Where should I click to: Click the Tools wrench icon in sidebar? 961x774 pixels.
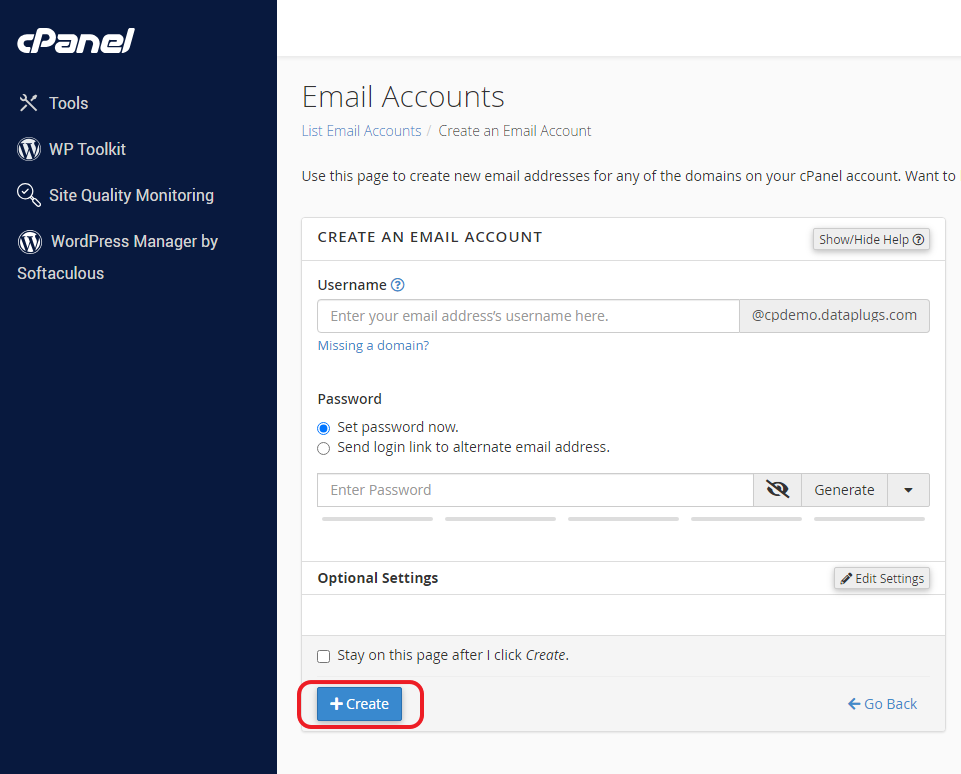[x=29, y=103]
